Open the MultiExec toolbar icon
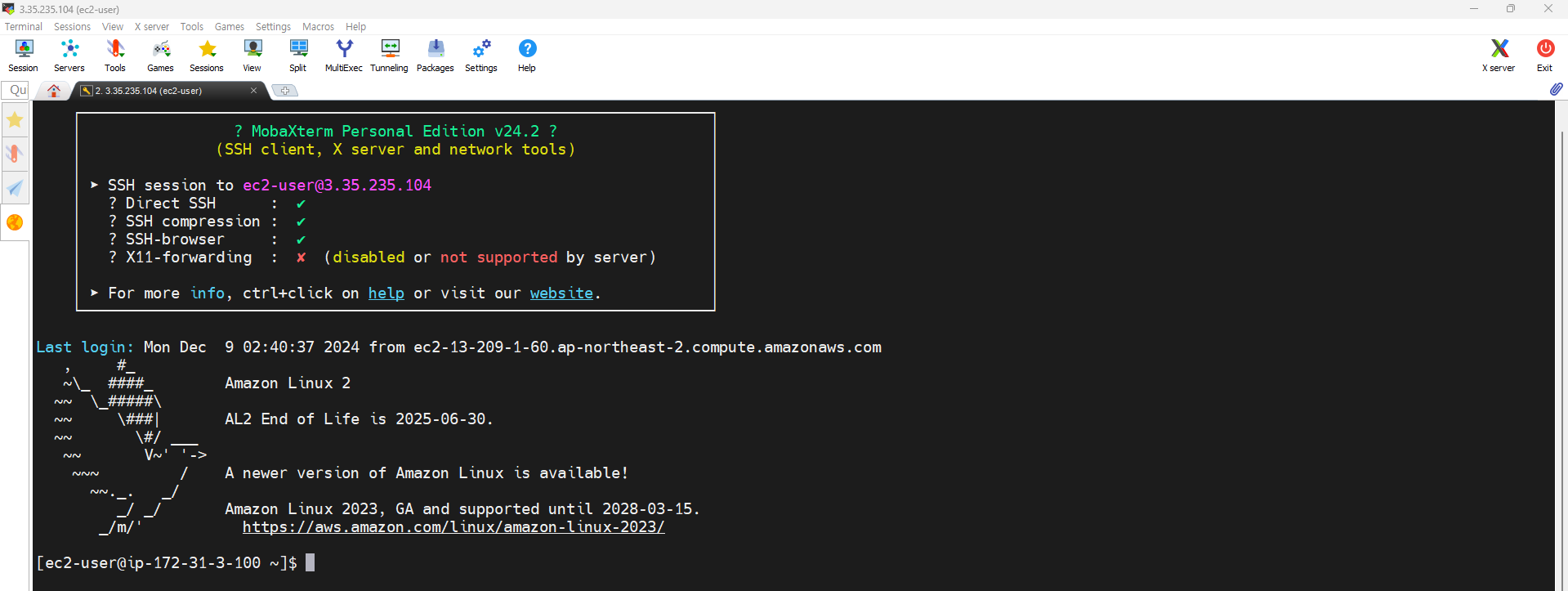 coord(344,56)
